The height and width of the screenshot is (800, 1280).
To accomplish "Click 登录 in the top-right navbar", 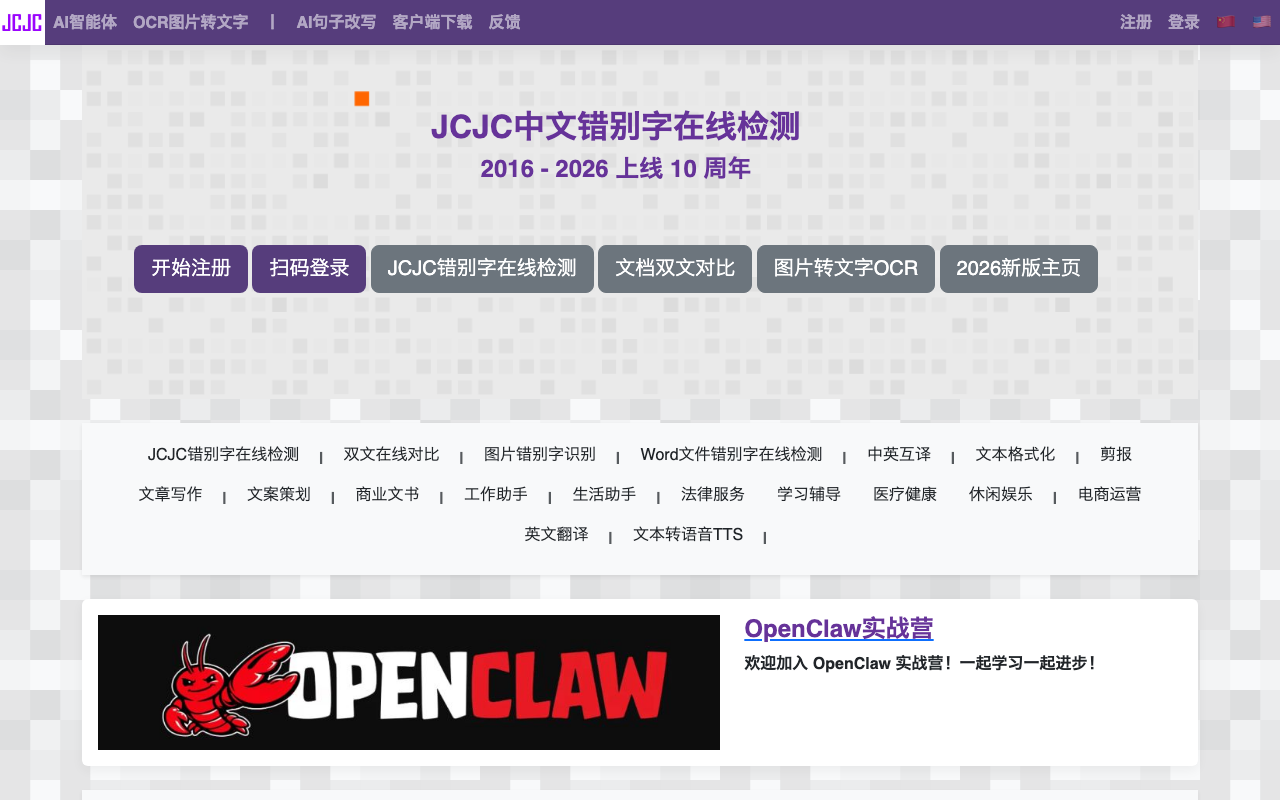I will pos(1184,22).
